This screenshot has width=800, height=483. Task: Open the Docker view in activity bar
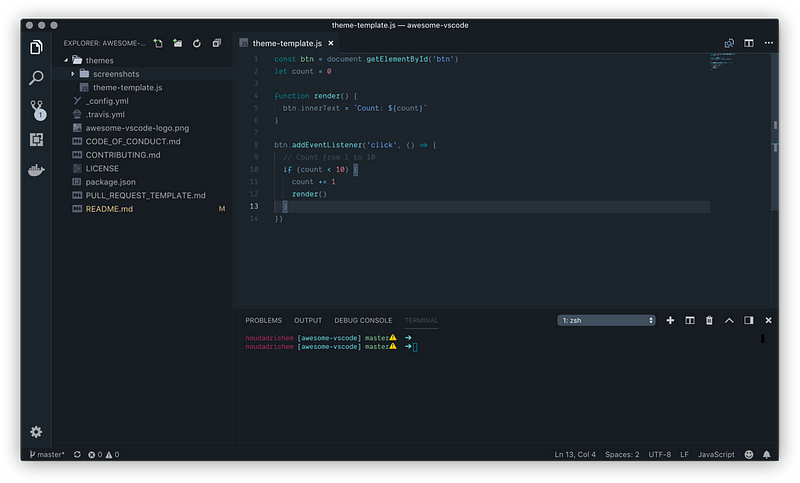point(36,170)
